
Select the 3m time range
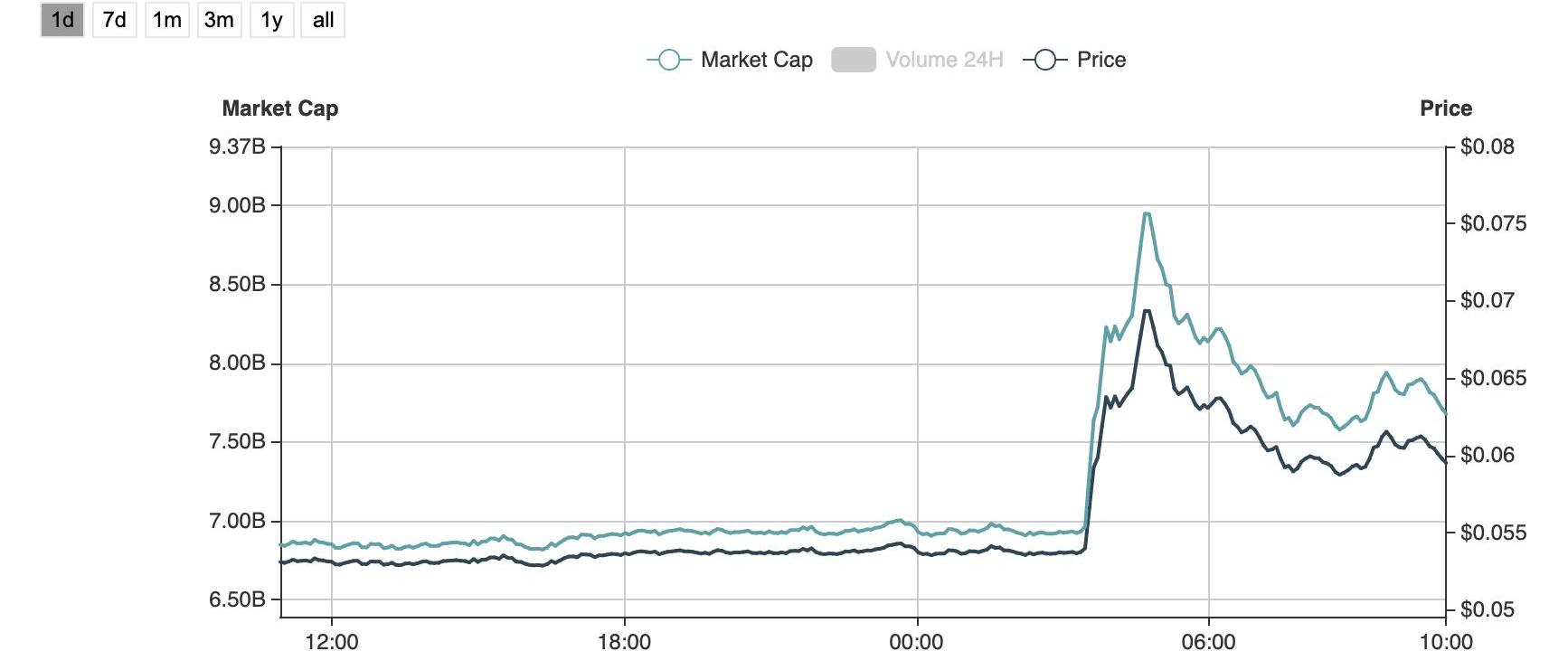[x=219, y=20]
